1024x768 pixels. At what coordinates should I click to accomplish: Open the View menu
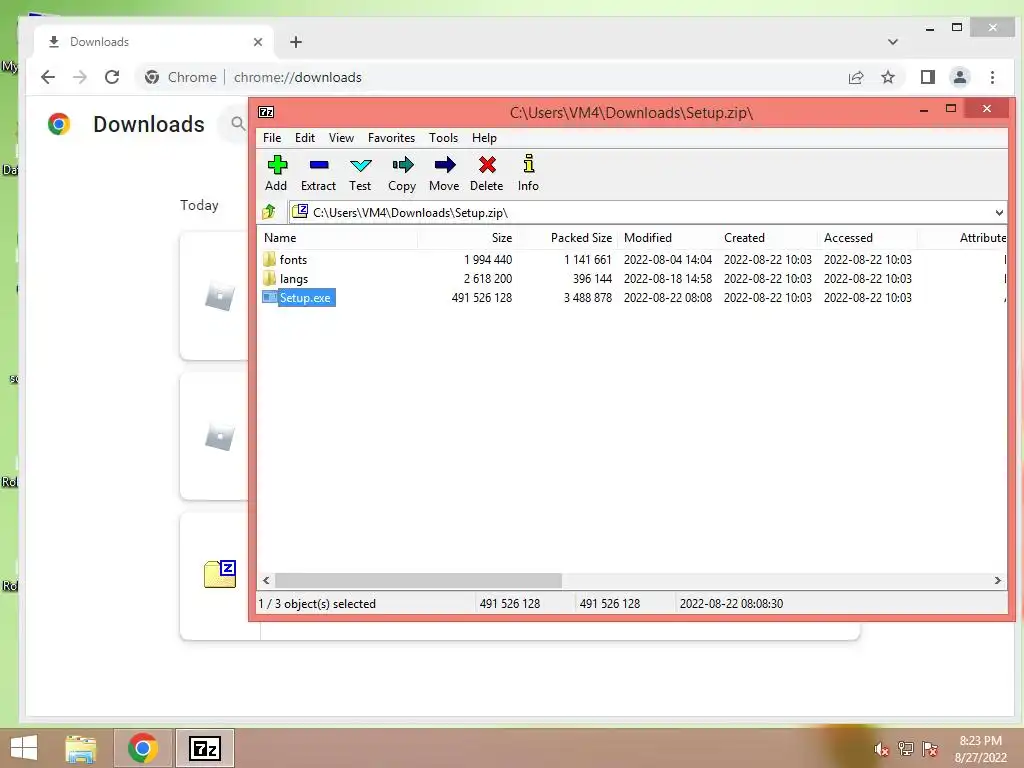click(x=341, y=138)
